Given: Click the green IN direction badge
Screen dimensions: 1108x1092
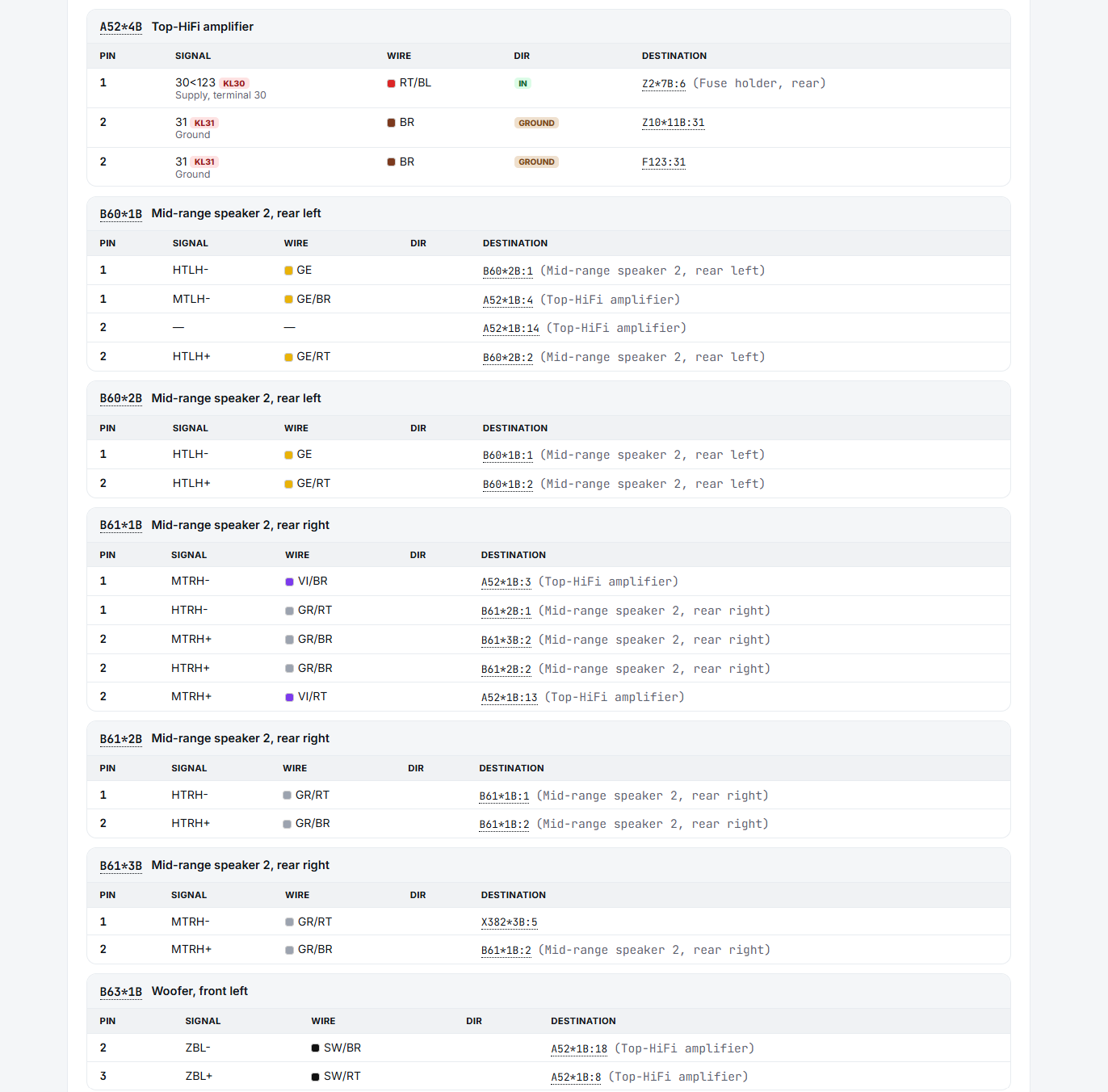Looking at the screenshot, I should [523, 83].
